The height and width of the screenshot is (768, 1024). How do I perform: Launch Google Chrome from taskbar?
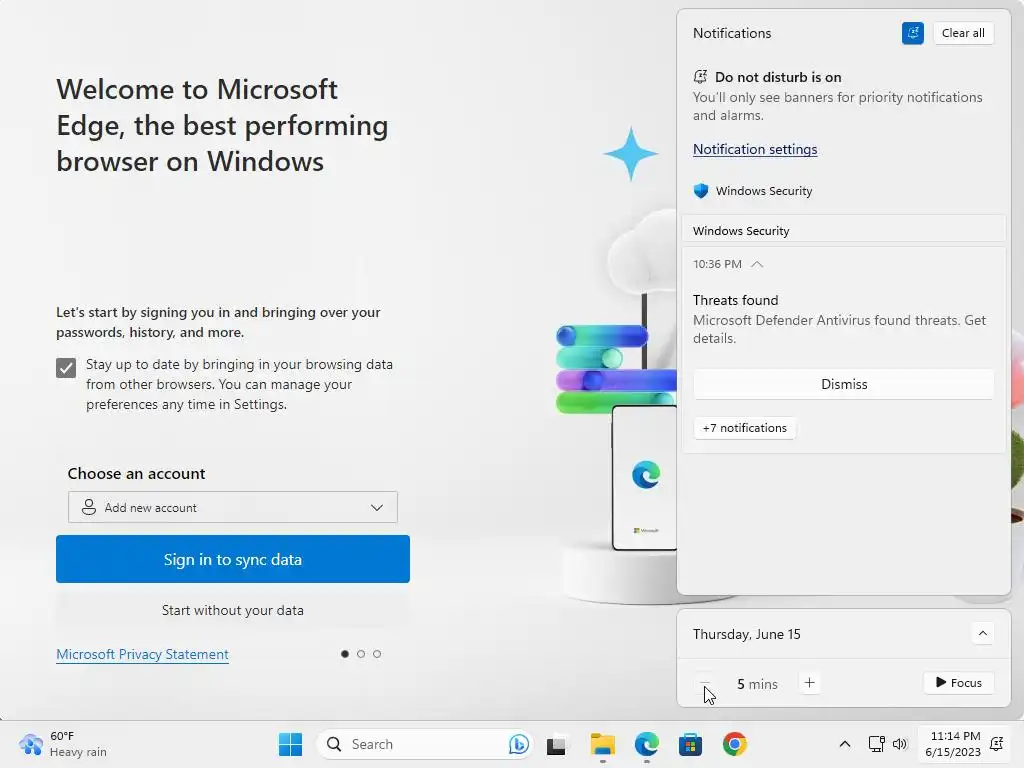[735, 744]
